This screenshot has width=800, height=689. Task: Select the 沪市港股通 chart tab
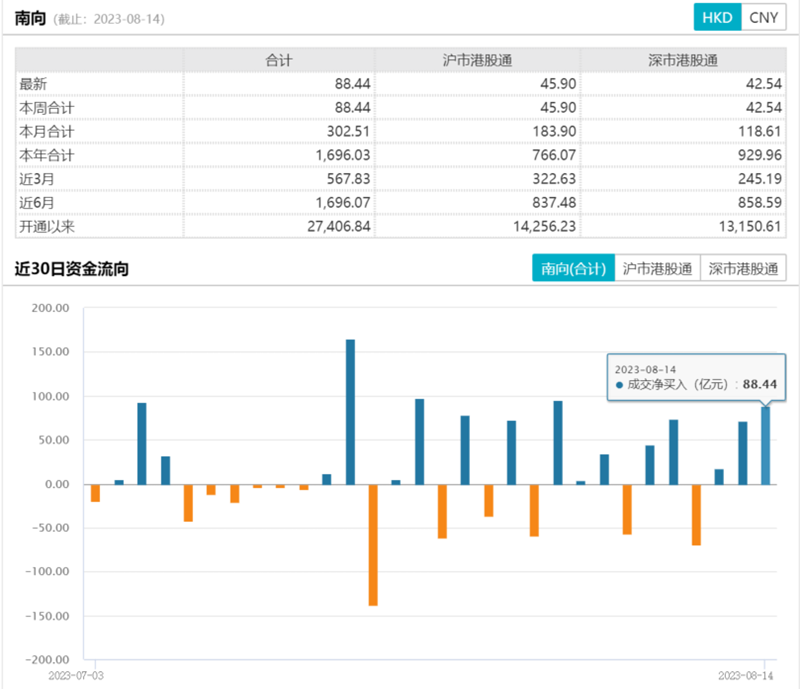point(657,268)
